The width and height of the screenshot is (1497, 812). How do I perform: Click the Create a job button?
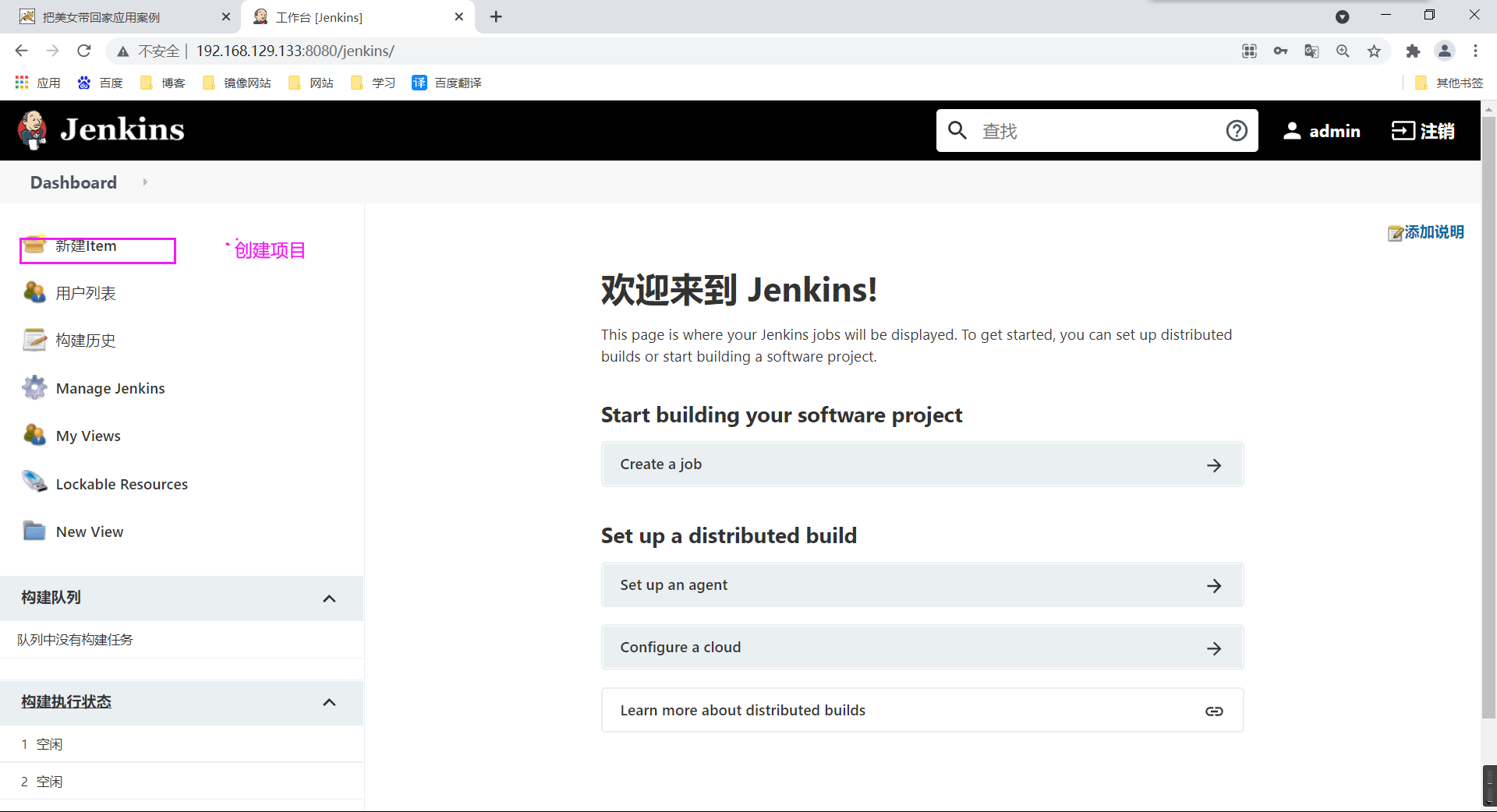click(922, 464)
